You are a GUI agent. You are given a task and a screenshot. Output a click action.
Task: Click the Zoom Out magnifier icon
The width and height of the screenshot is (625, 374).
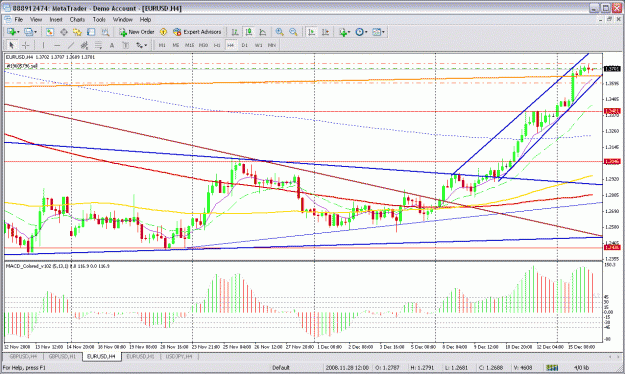(293, 32)
